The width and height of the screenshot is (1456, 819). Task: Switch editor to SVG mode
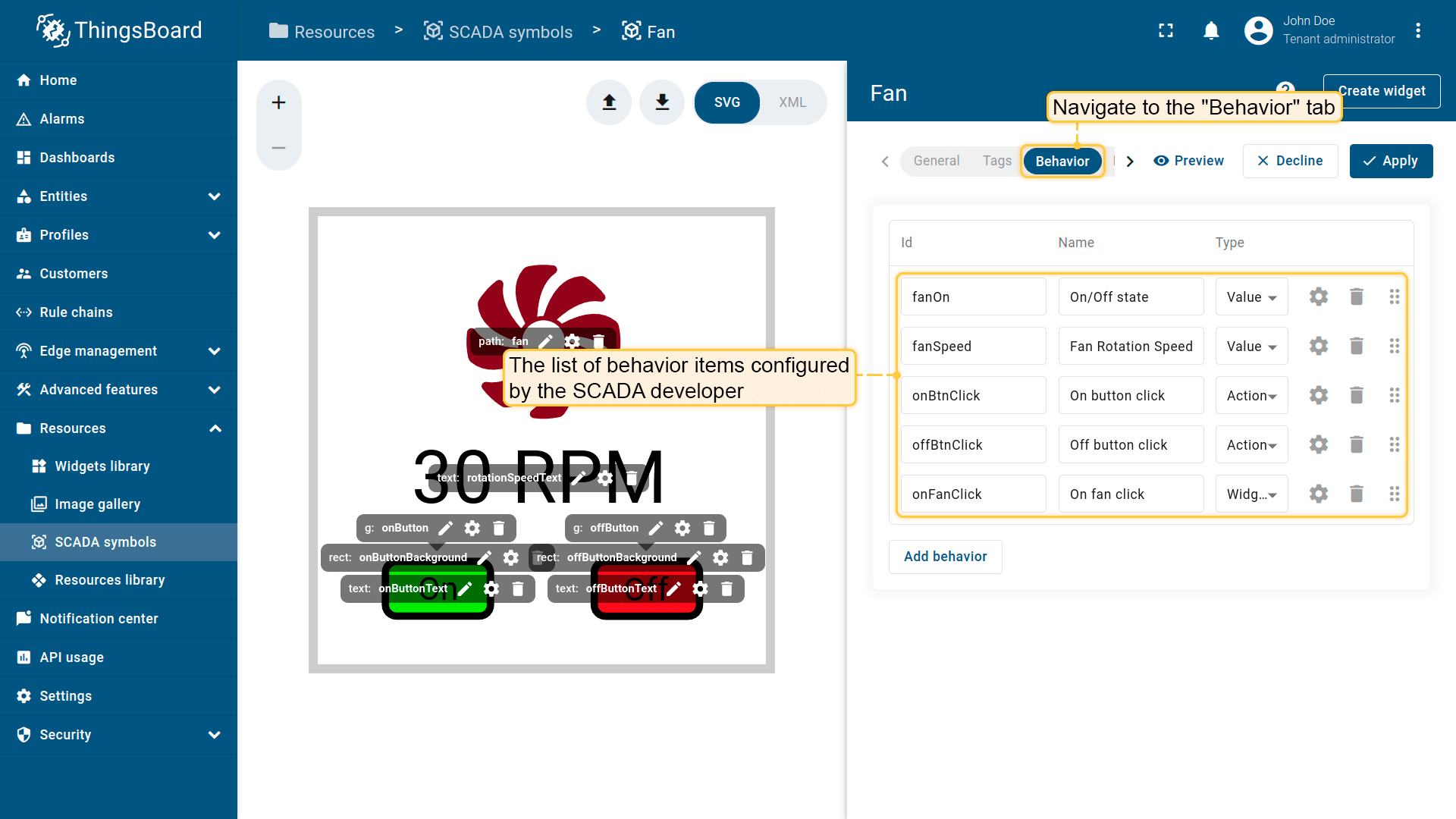[726, 102]
